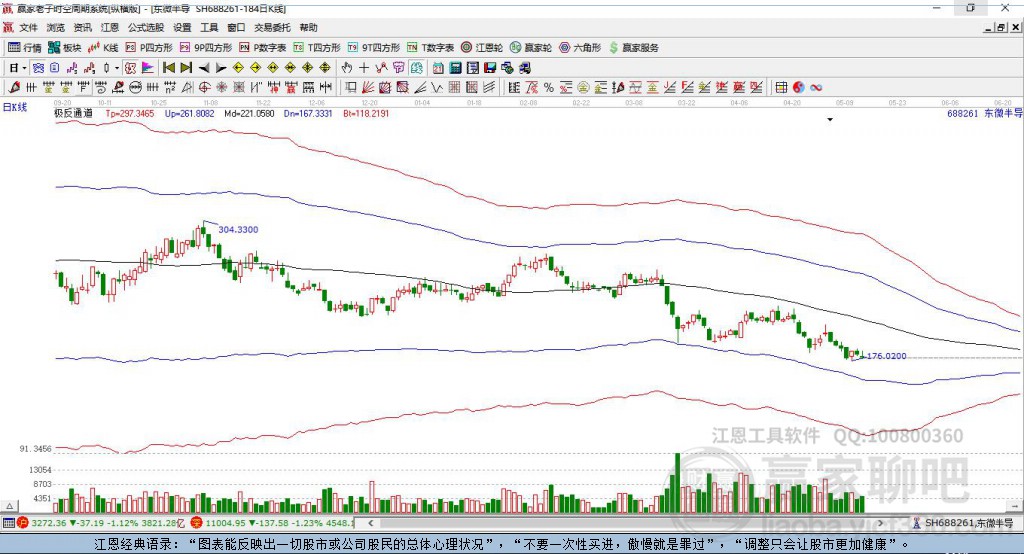This screenshot has width=1024, height=554.
Task: Toggle the highlighted network chart-mode button
Action: pyautogui.click(x=38, y=68)
